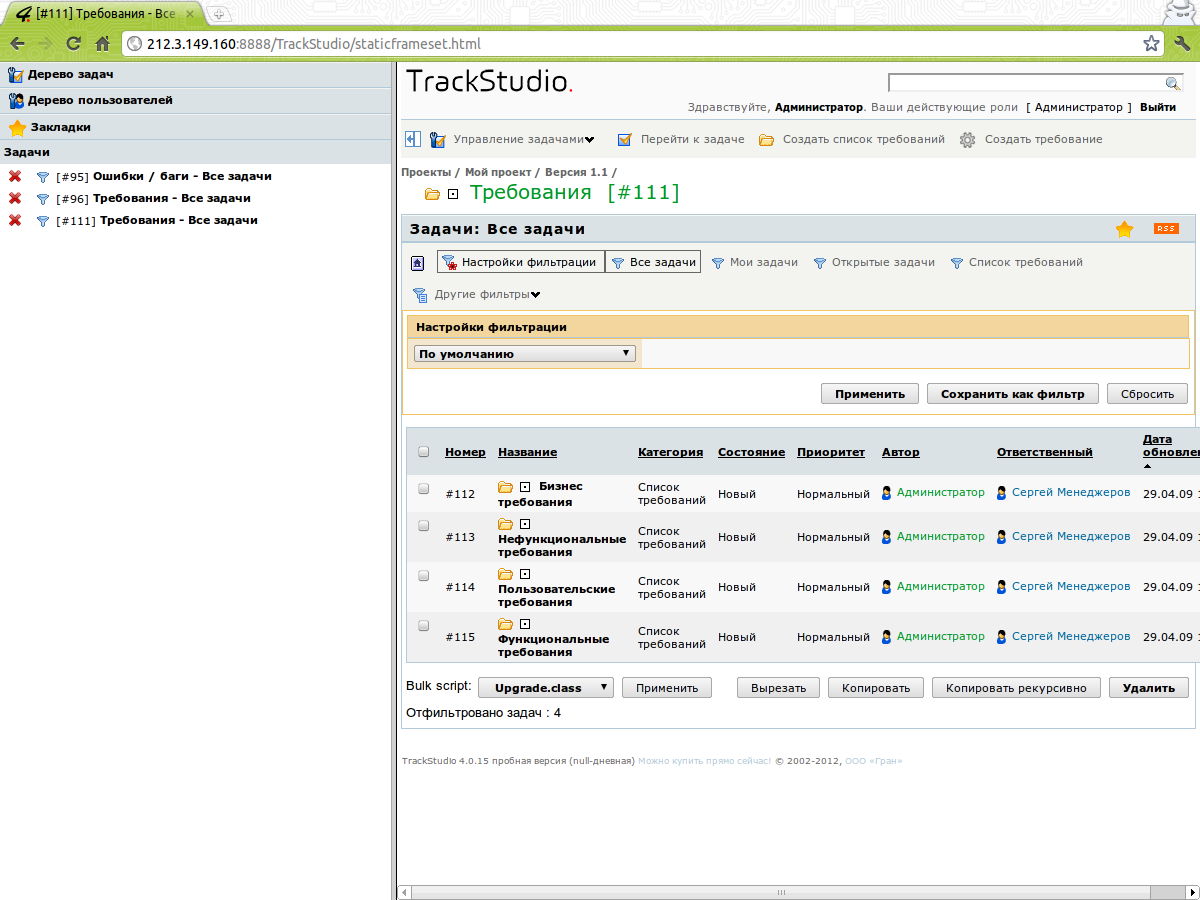Click the Копировать рекурсивно button
This screenshot has height=900, width=1200.
(1016, 688)
